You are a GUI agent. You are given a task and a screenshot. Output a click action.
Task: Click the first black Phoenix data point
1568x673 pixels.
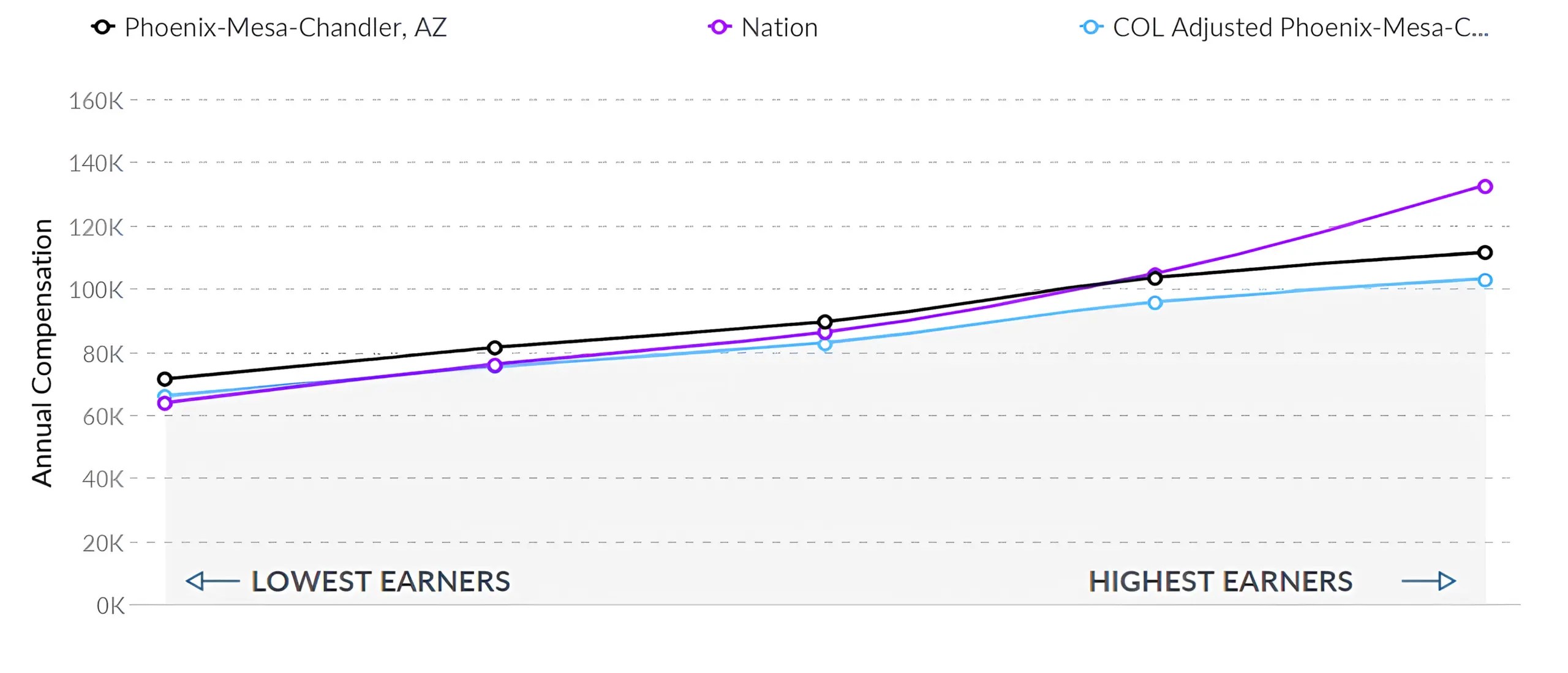165,379
